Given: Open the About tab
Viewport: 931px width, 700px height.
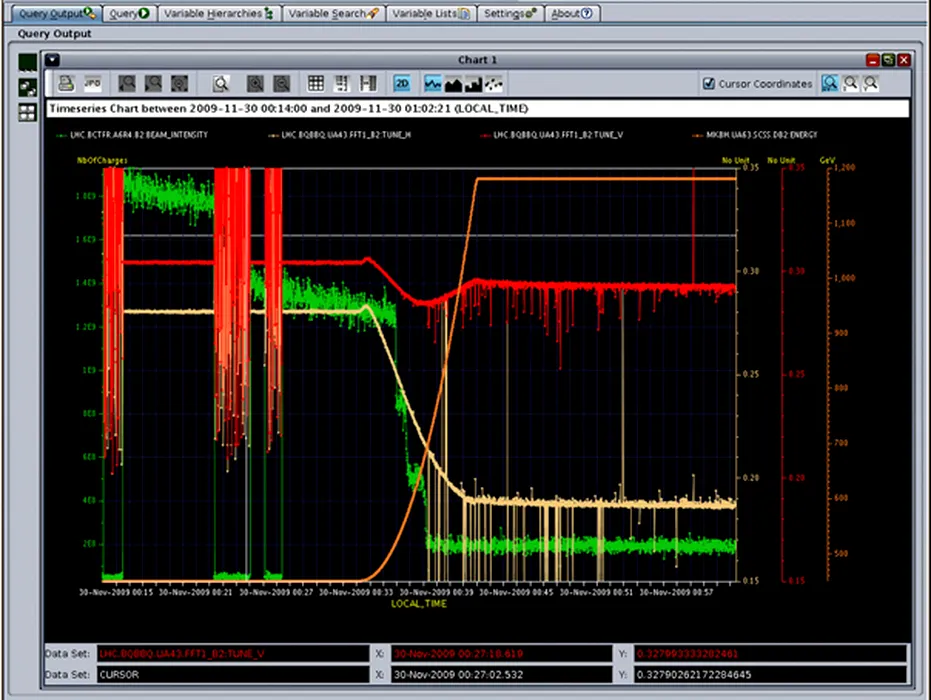Looking at the screenshot, I should click(x=572, y=13).
